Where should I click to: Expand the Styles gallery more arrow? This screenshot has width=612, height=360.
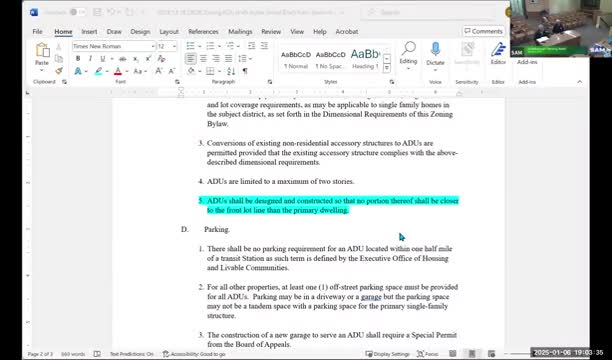pos(387,68)
